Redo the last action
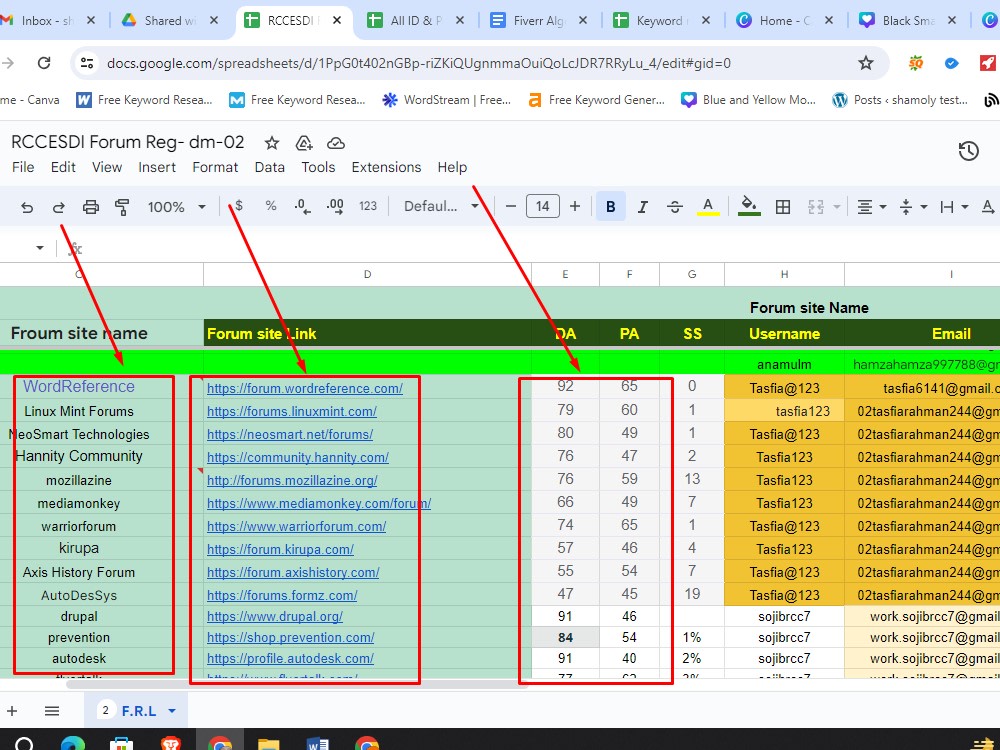The width and height of the screenshot is (1000, 750). pyautogui.click(x=59, y=207)
